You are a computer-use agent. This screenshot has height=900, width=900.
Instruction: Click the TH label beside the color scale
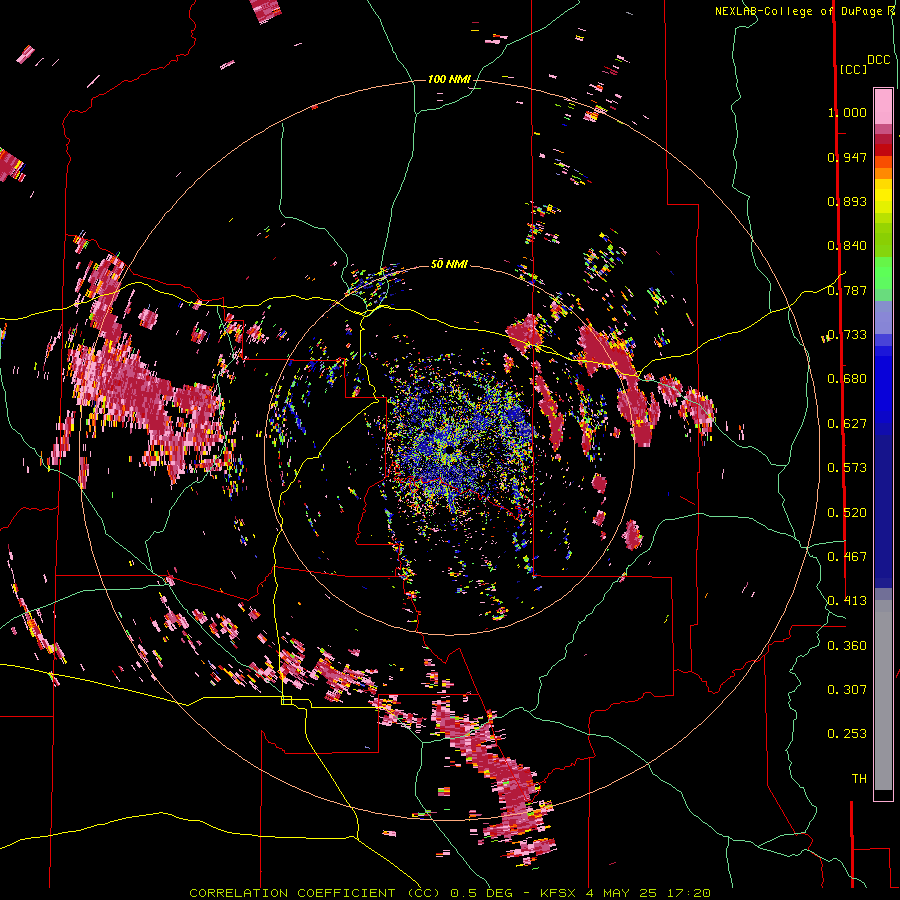click(x=859, y=779)
